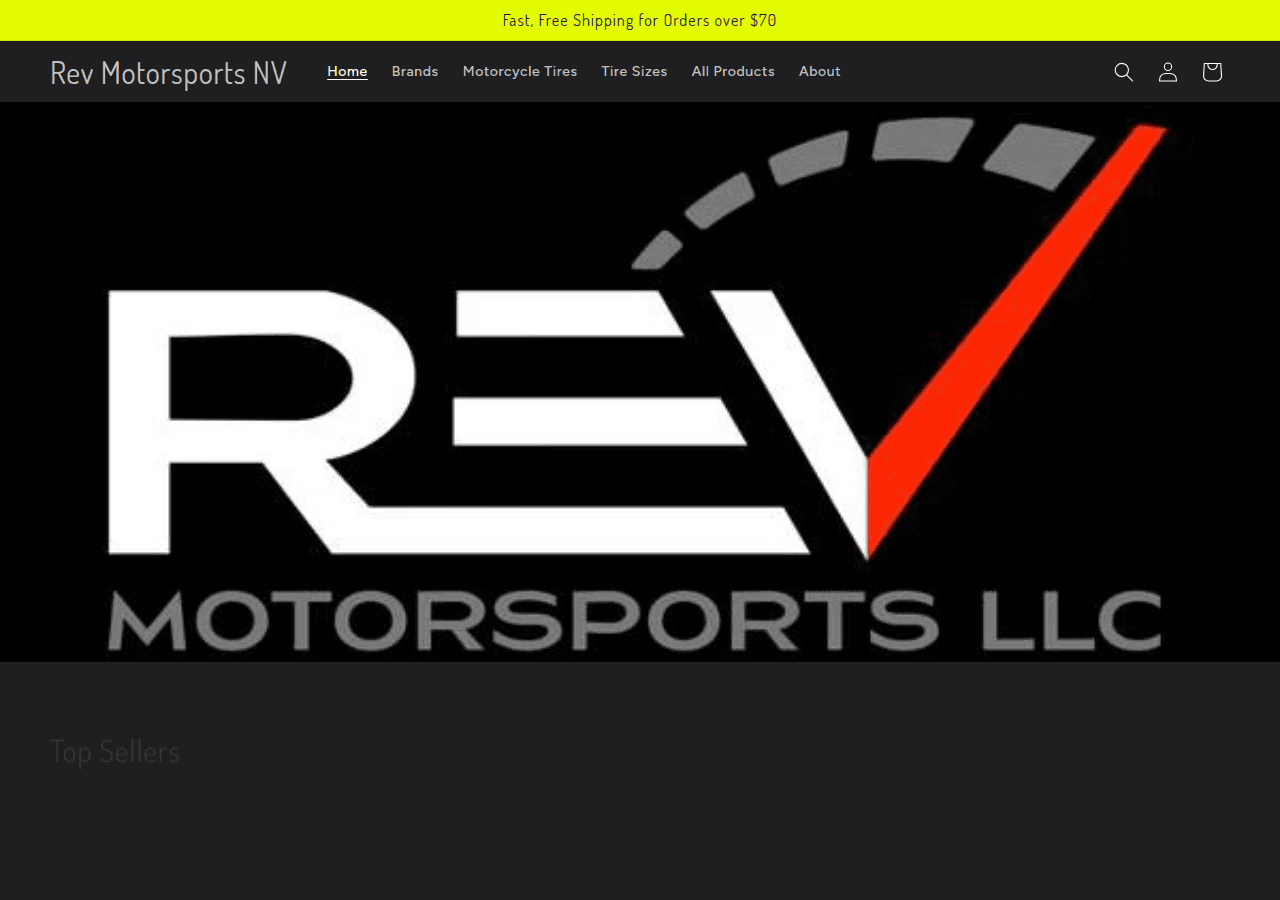Open the account login icon
Screen dimensions: 1280x900
coord(1168,72)
